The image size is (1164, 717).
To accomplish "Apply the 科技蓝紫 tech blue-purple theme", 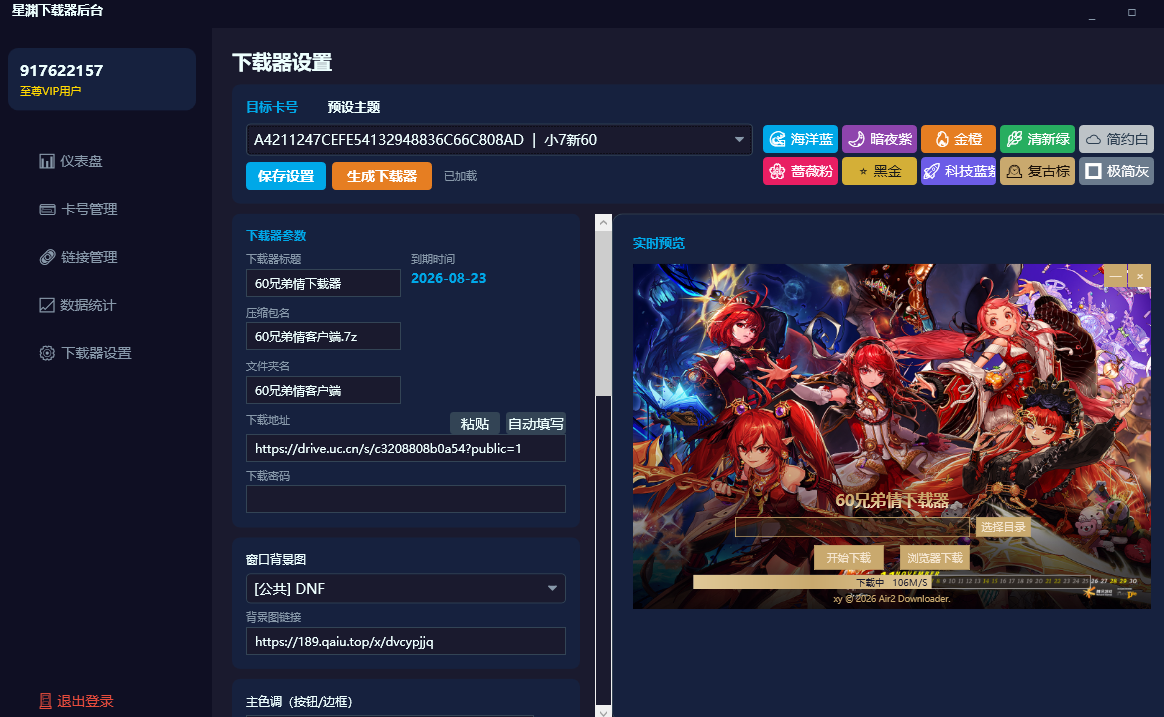I will (958, 171).
